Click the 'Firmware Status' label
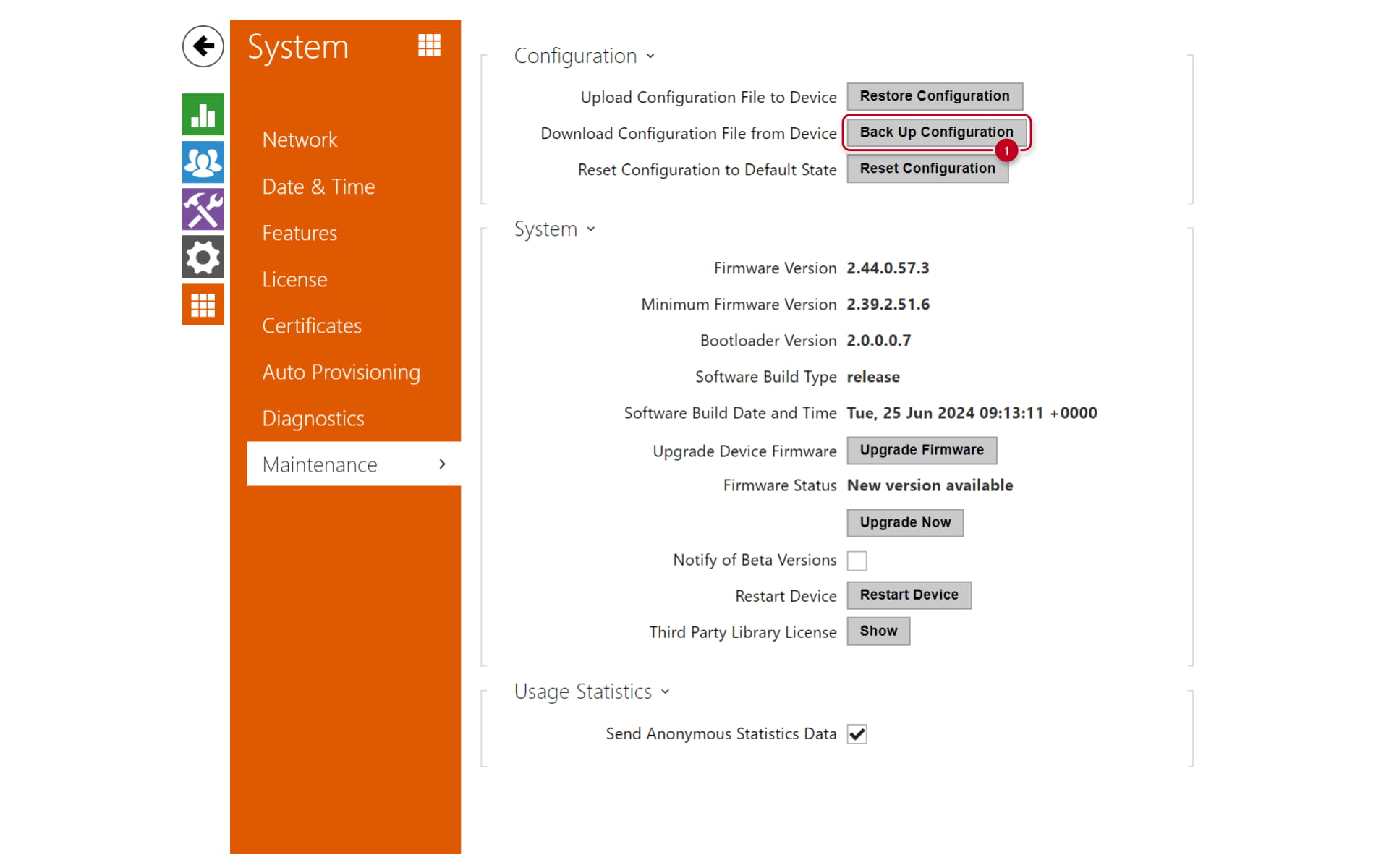 (780, 485)
